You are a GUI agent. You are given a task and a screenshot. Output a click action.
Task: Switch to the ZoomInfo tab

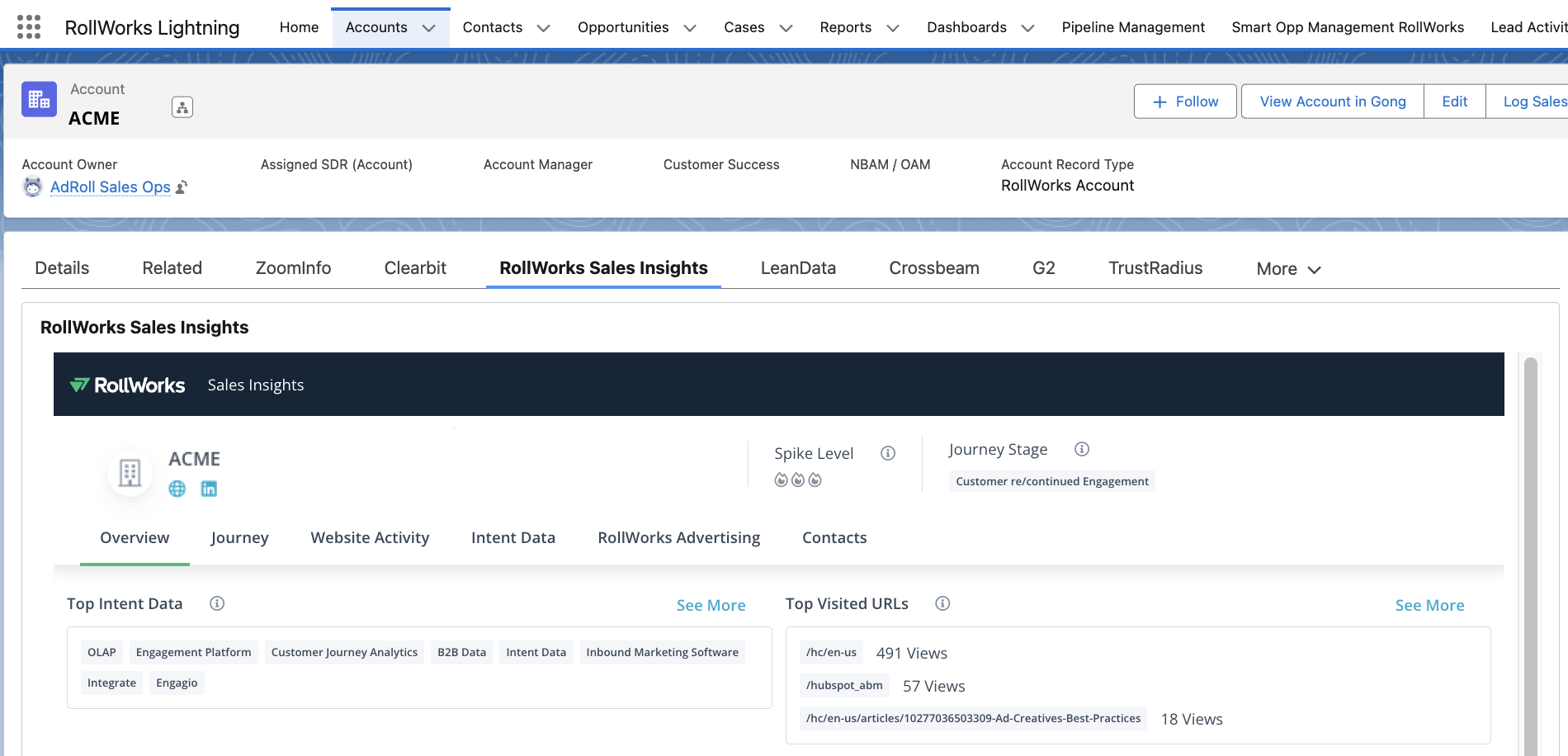[x=293, y=268]
